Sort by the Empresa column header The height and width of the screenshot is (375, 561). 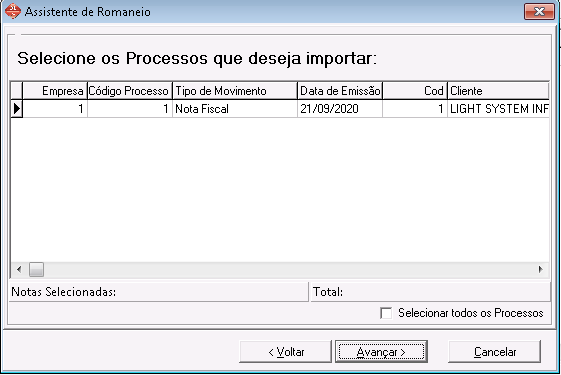55,91
